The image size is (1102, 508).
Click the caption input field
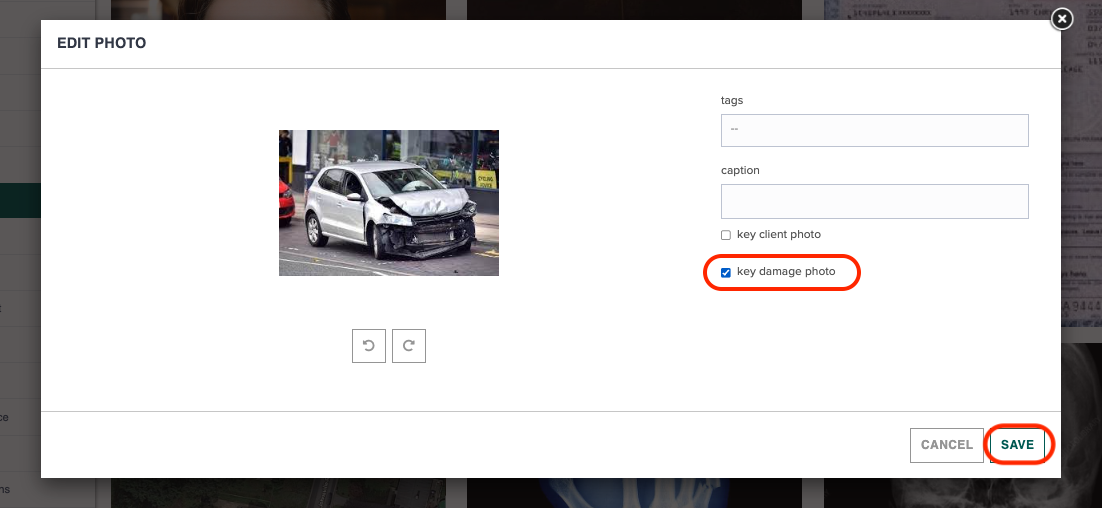pyautogui.click(x=874, y=202)
